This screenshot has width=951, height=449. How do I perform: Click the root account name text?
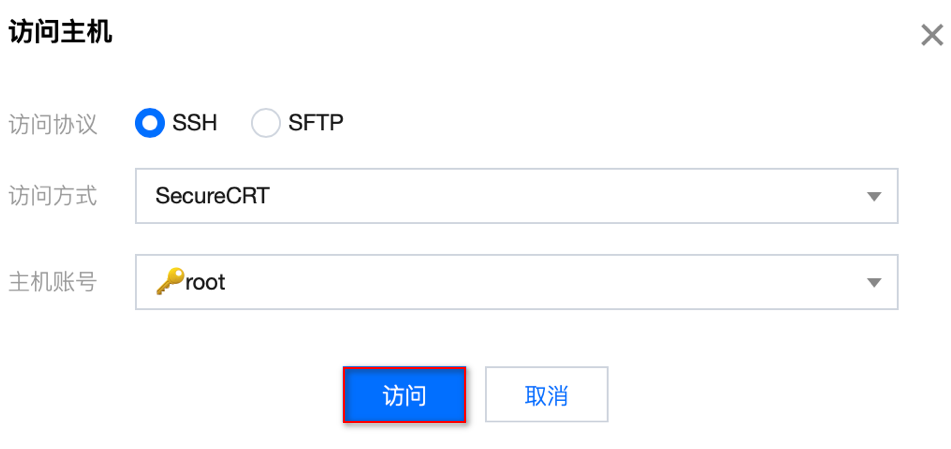coord(206,282)
